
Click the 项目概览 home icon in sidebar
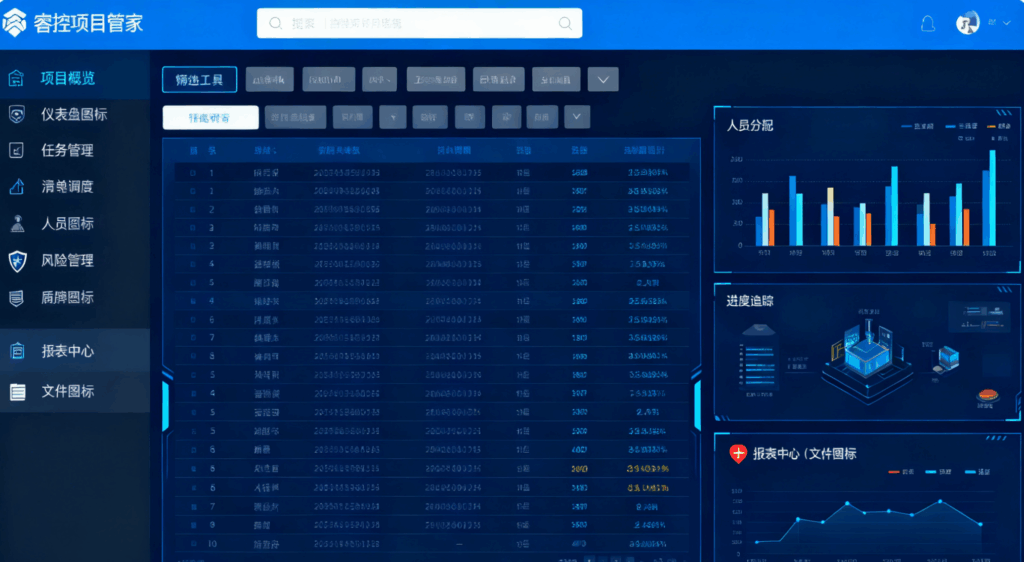click(16, 78)
